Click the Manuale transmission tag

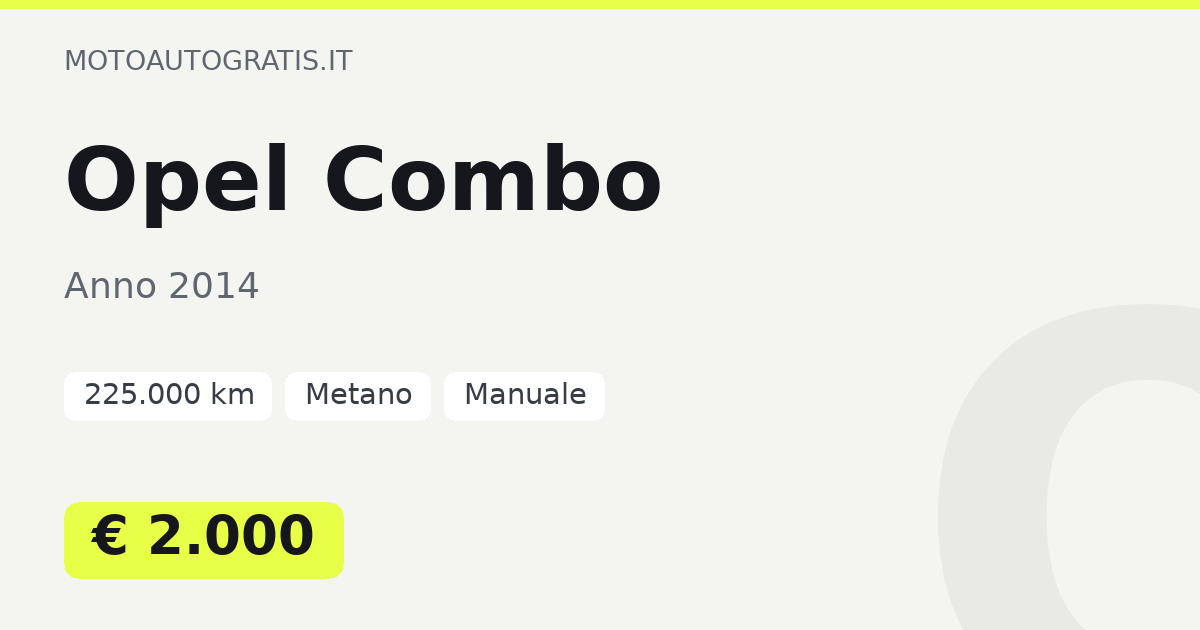click(x=524, y=396)
